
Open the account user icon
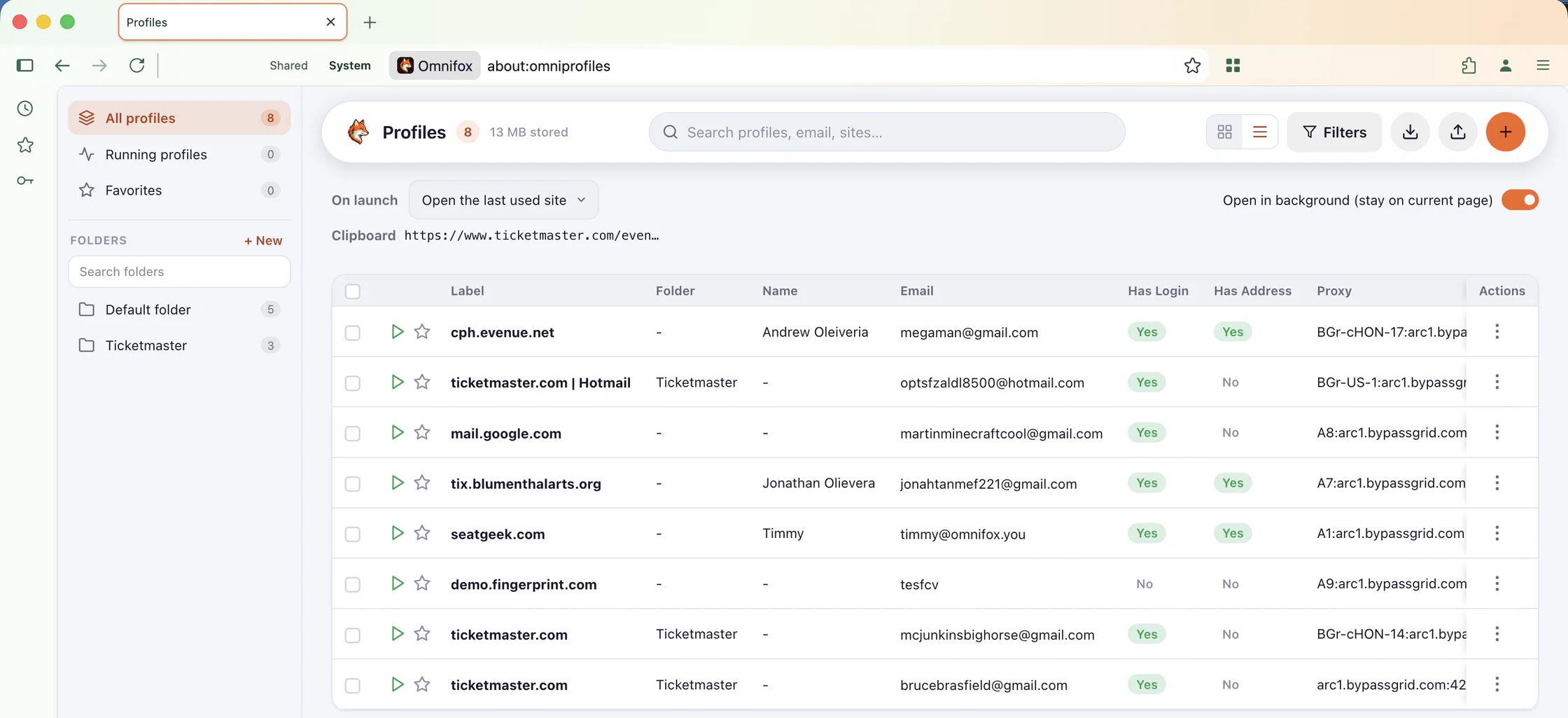(1506, 65)
